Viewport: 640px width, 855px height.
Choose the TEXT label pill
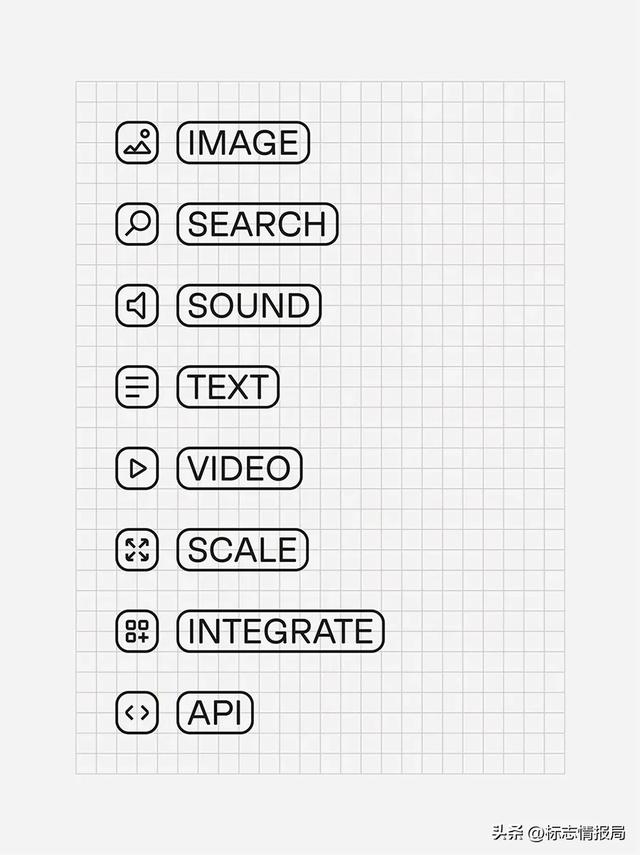pos(228,387)
